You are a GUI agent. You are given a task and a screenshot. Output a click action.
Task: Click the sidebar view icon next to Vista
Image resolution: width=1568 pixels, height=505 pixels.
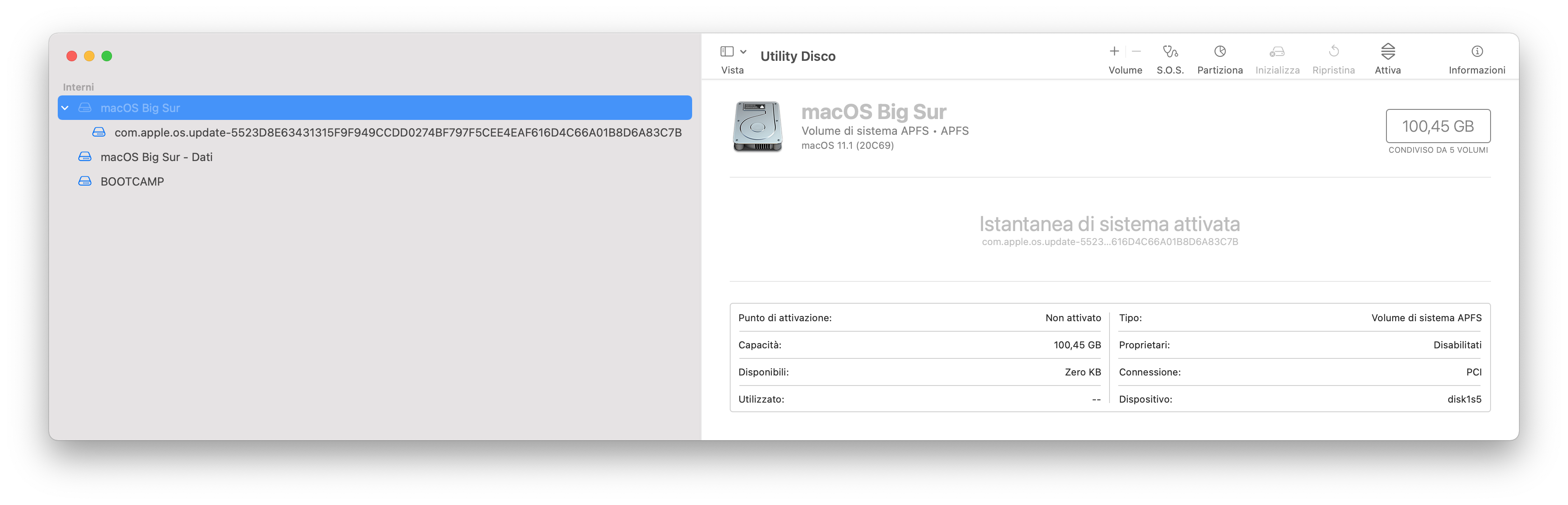click(x=728, y=51)
